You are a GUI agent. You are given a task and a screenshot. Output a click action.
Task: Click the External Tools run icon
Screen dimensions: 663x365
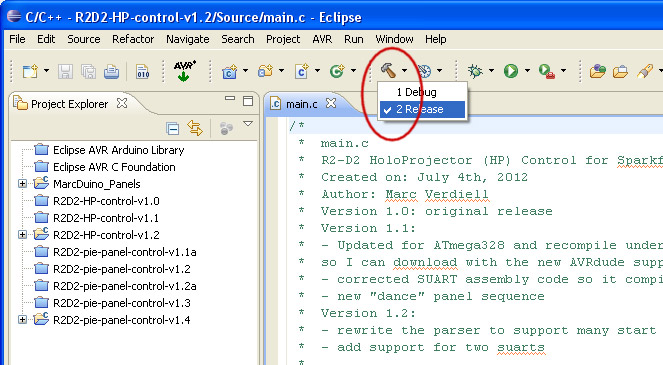coord(547,71)
